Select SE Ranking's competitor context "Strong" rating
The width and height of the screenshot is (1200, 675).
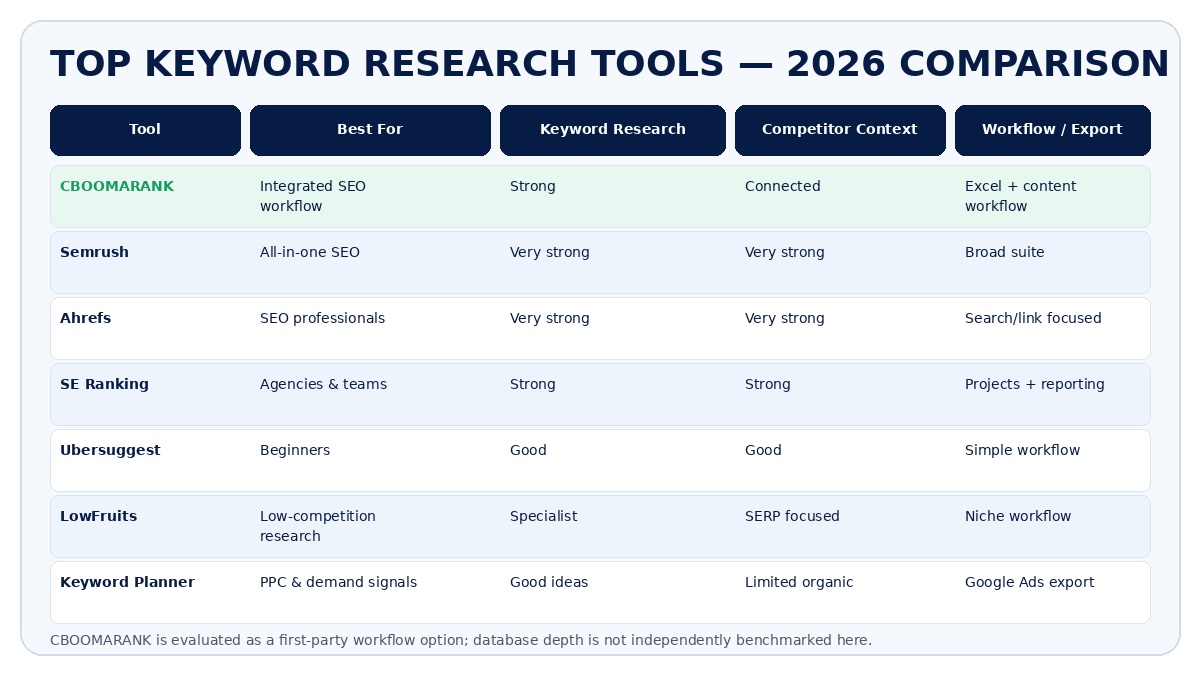click(x=768, y=385)
